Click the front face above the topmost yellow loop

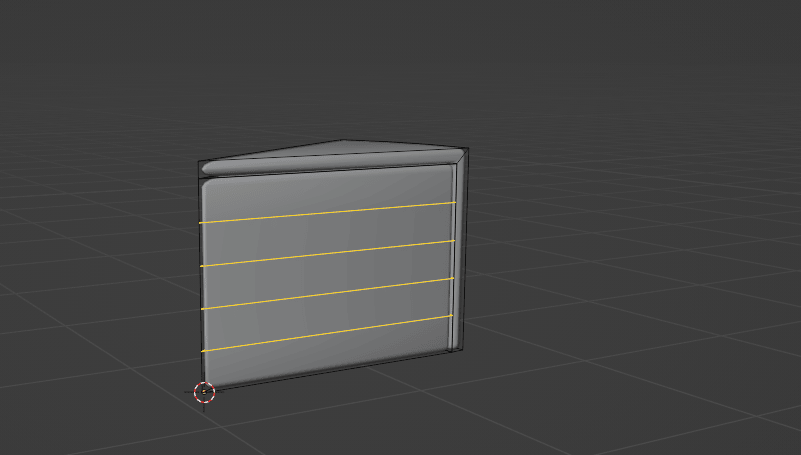point(328,192)
